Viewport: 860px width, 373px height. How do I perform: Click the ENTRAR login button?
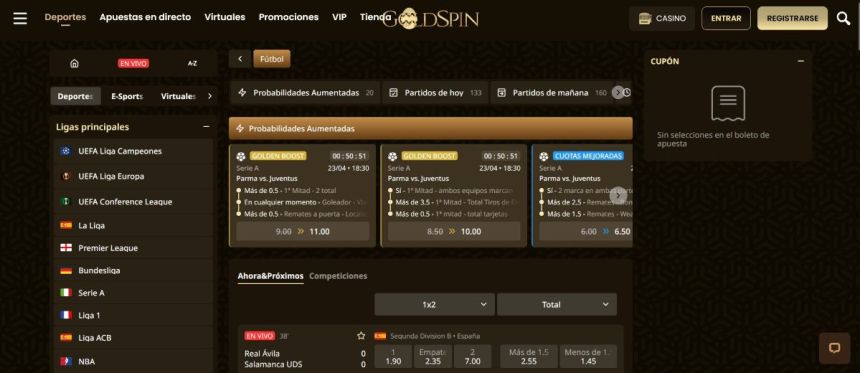[x=726, y=18]
